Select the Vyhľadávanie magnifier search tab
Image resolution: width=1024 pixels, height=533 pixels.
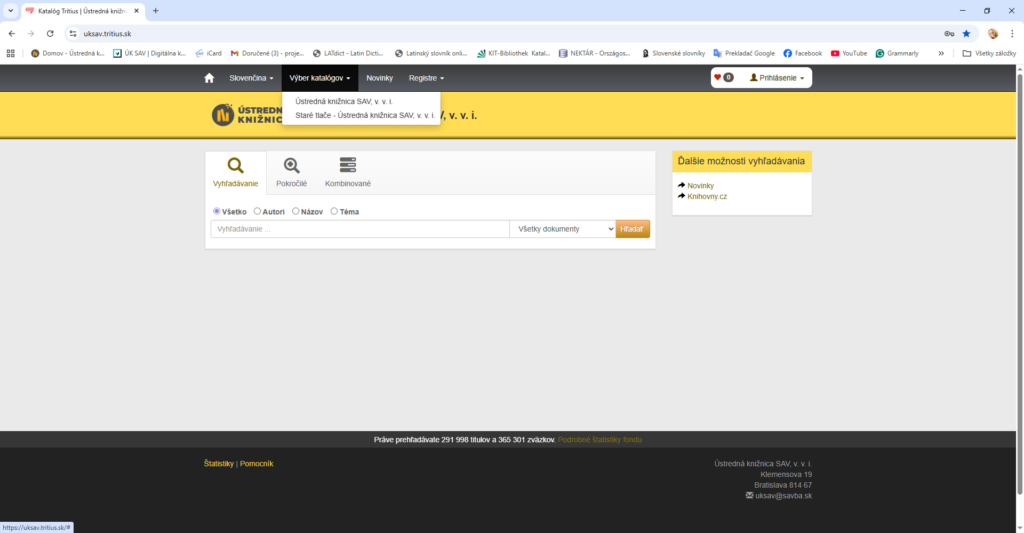pyautogui.click(x=235, y=172)
